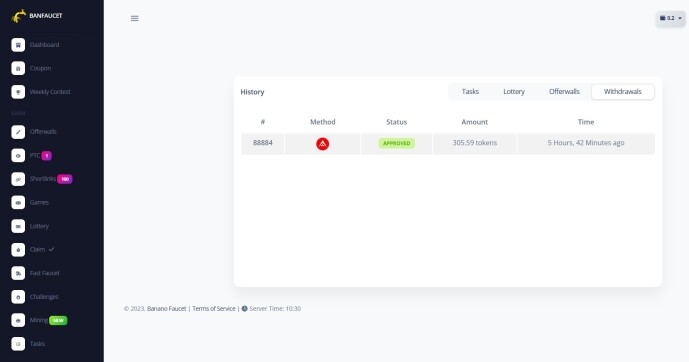This screenshot has height=362, width=689.
Task: Open the Coupon sidebar icon
Action: tap(18, 69)
